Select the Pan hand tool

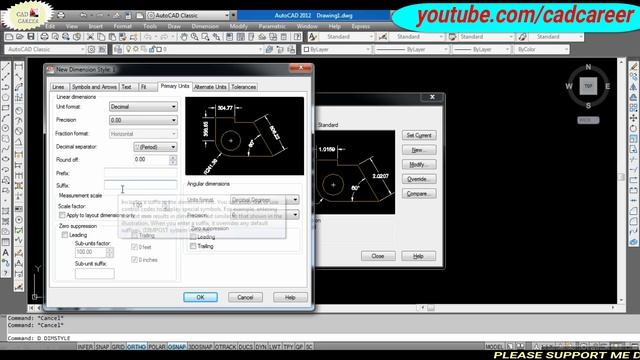184,37
